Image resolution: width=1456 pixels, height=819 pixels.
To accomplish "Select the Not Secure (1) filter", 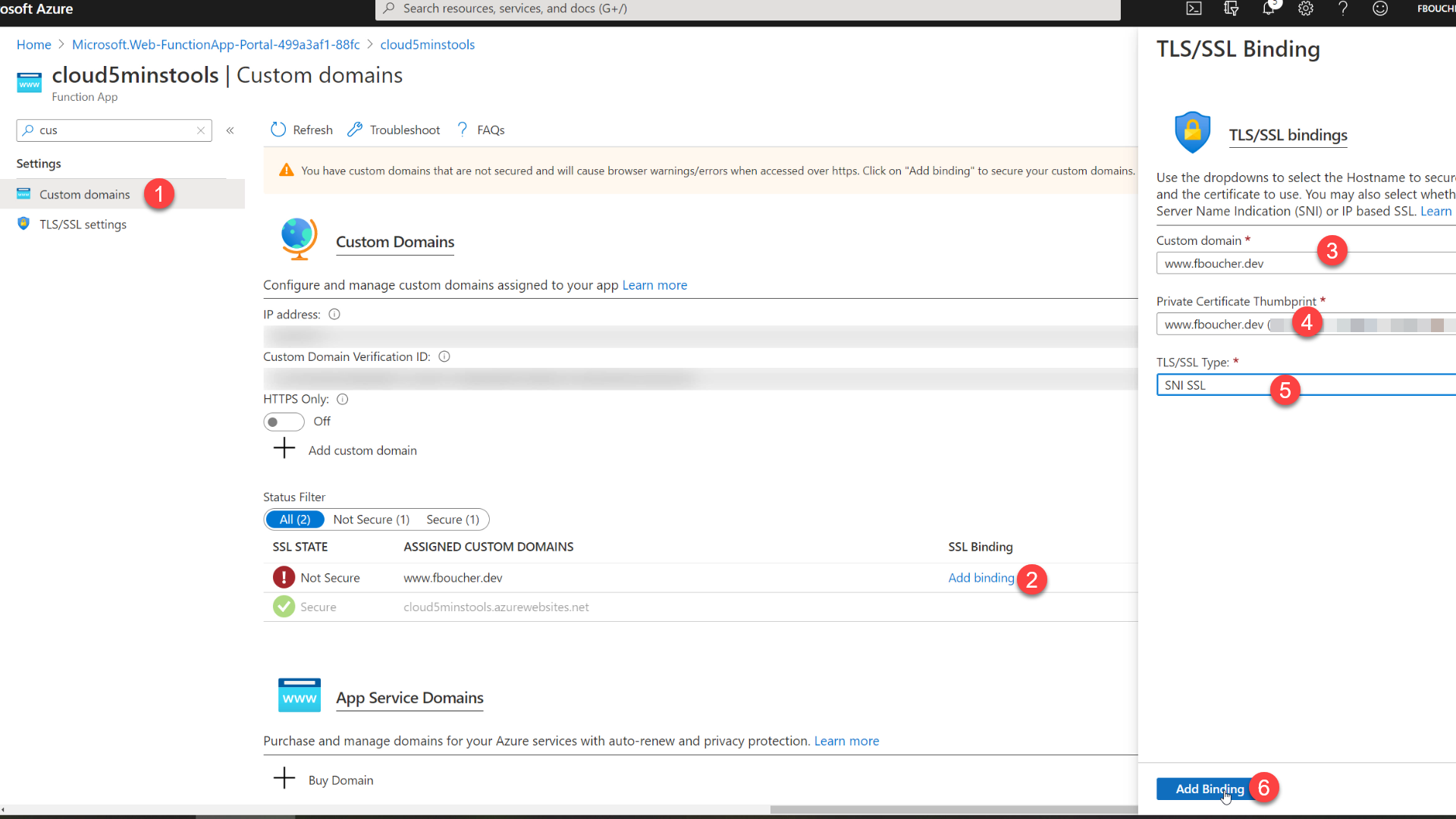I will click(371, 519).
